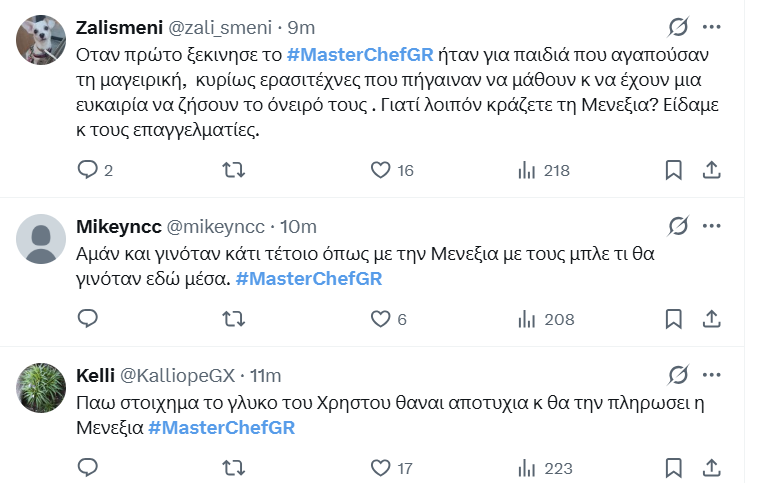Open more options for Mikeyncc's tweet
Image resolution: width=767 pixels, height=483 pixels.
tap(711, 226)
